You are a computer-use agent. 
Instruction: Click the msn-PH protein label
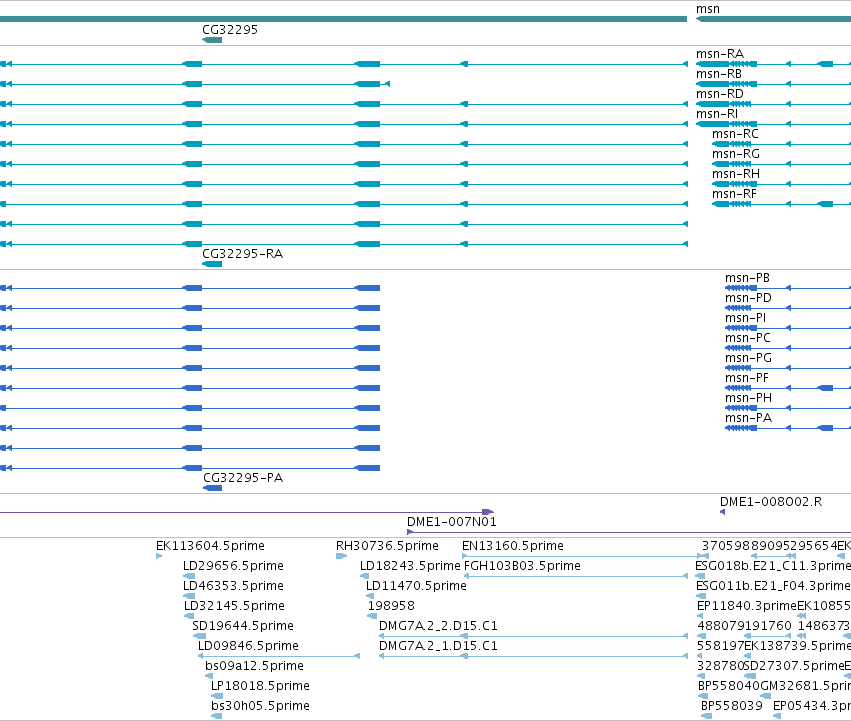pos(748,398)
